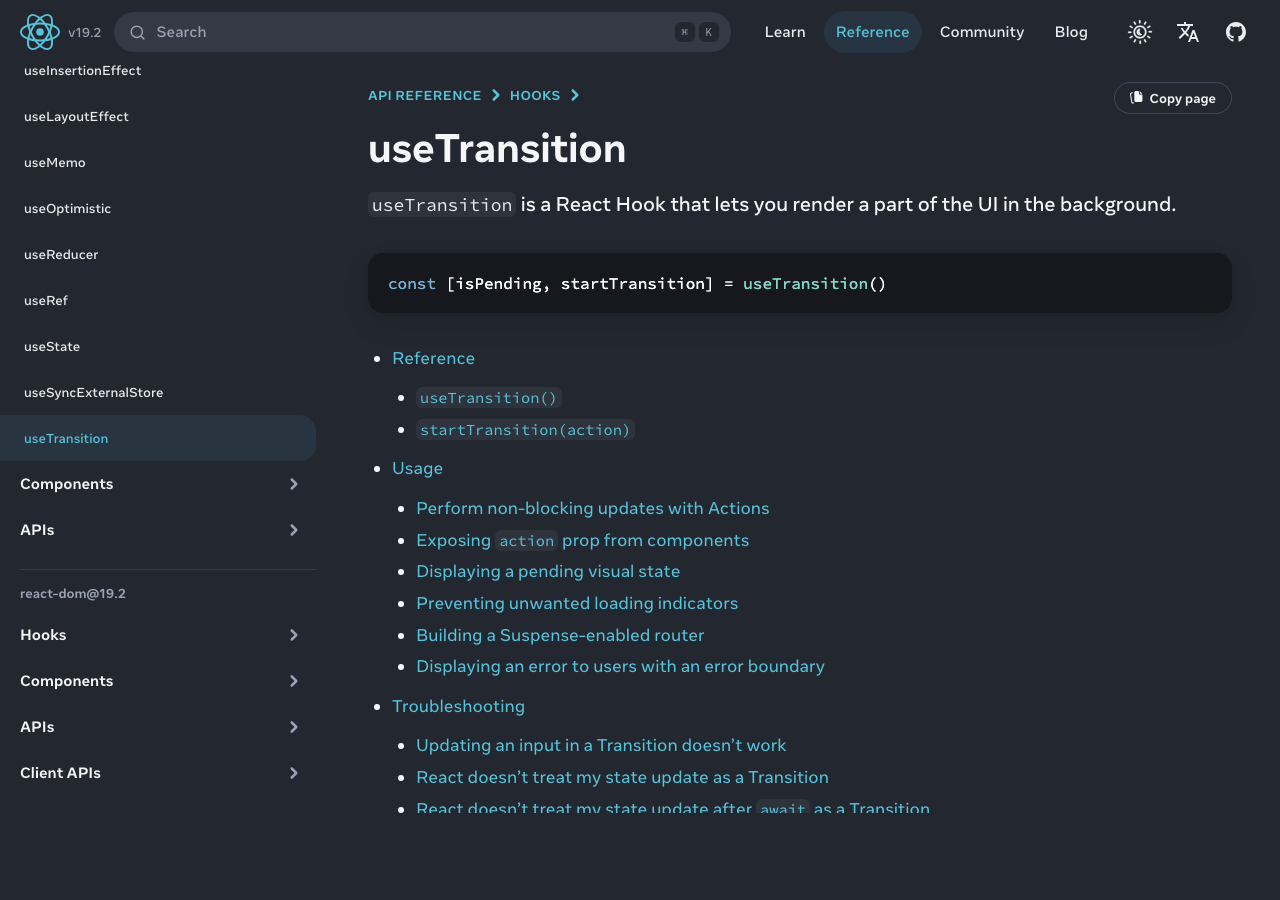Select useOptimistic hook in sidebar
The height and width of the screenshot is (900, 1280).
pos(67,208)
